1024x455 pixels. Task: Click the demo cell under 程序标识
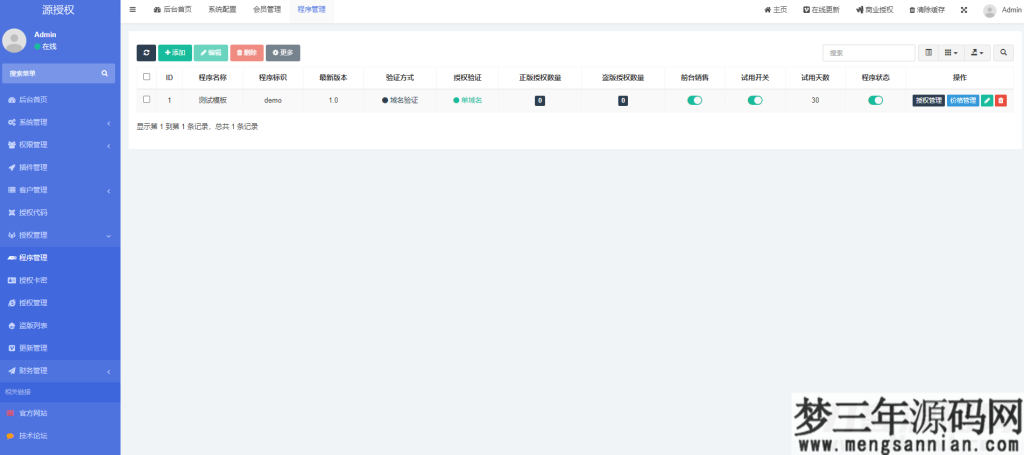pyautogui.click(x=272, y=101)
